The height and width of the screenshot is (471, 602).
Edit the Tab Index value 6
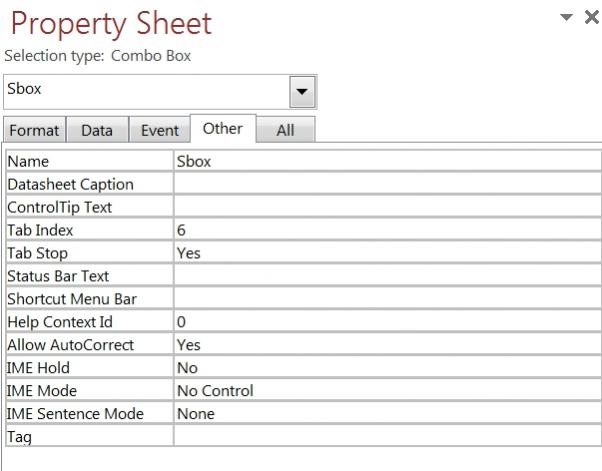coord(387,230)
